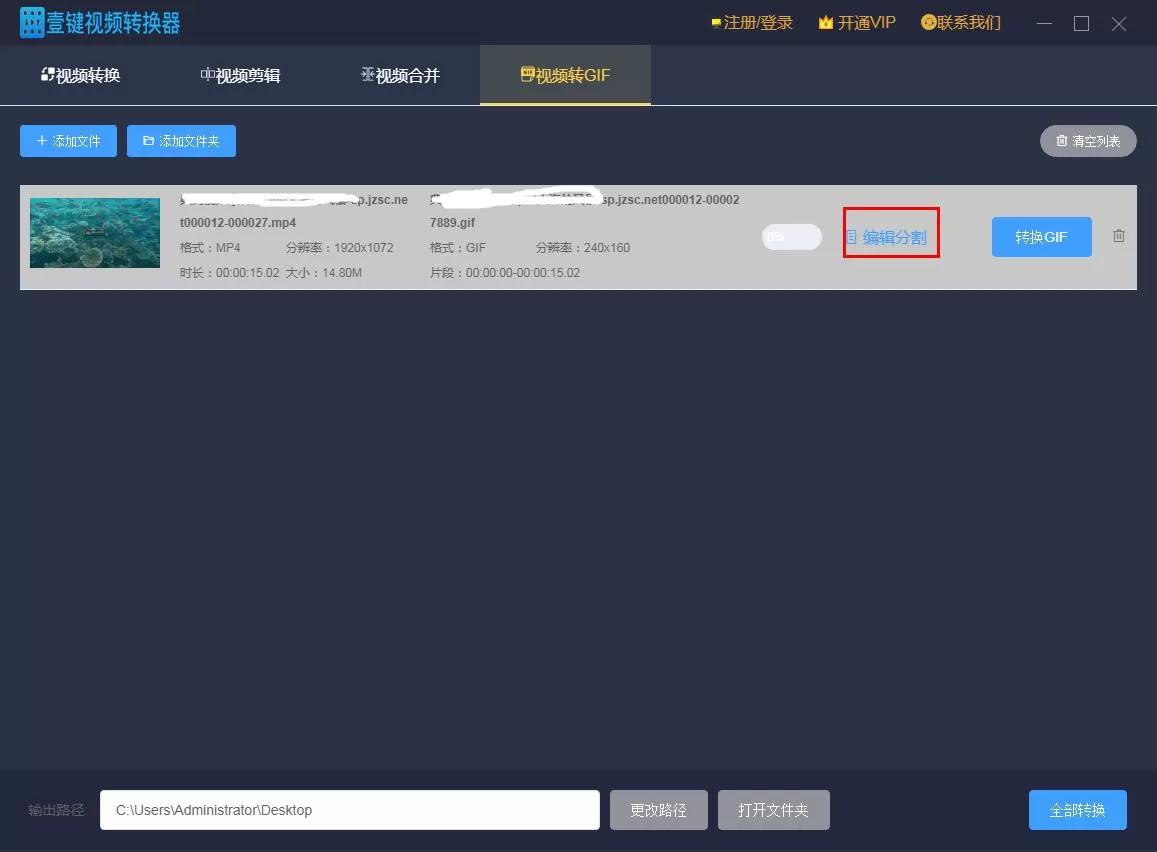Click the 壹键视频转换器 app logo icon
This screenshot has height=852, width=1157.
tap(32, 23)
